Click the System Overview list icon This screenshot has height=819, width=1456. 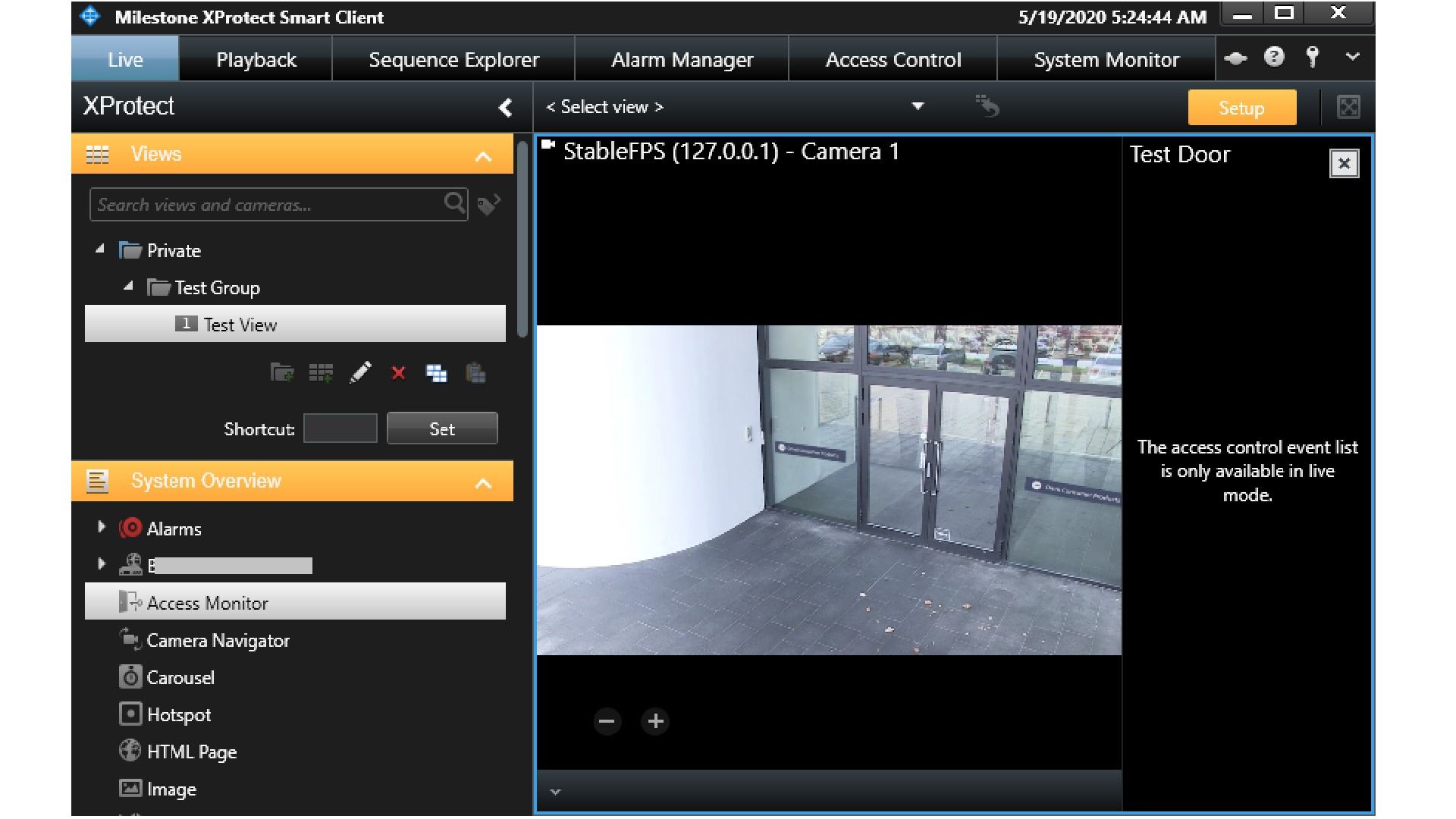[97, 482]
